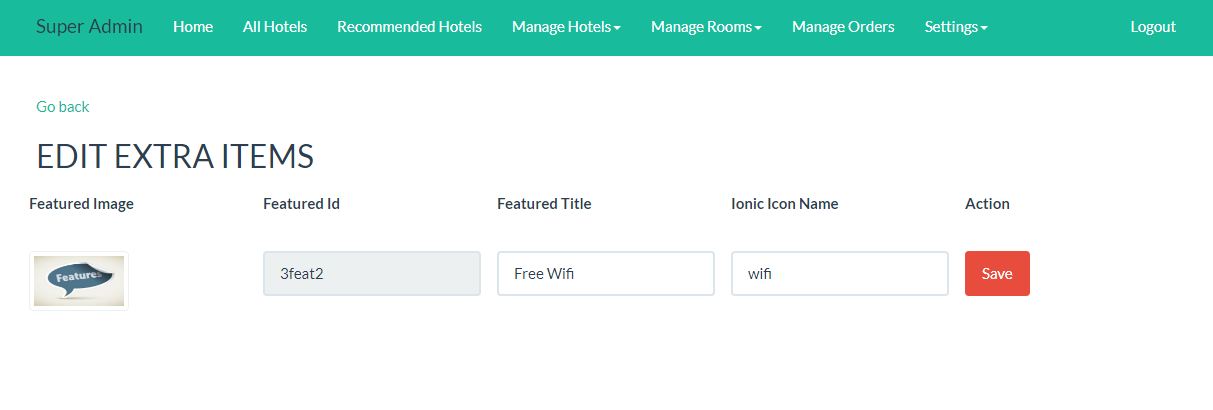Click the Featured Title column header
This screenshot has width=1213, height=410.
(x=544, y=204)
